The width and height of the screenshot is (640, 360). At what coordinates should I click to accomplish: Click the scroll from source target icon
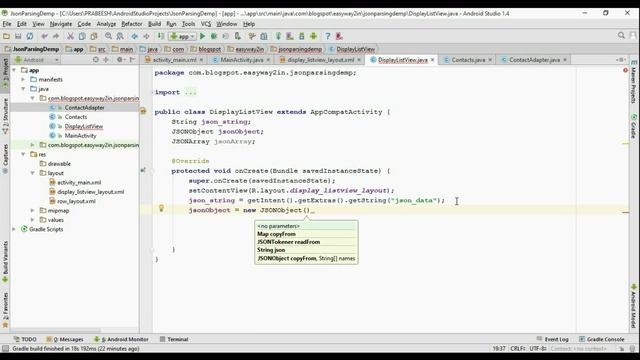[x=96, y=60]
